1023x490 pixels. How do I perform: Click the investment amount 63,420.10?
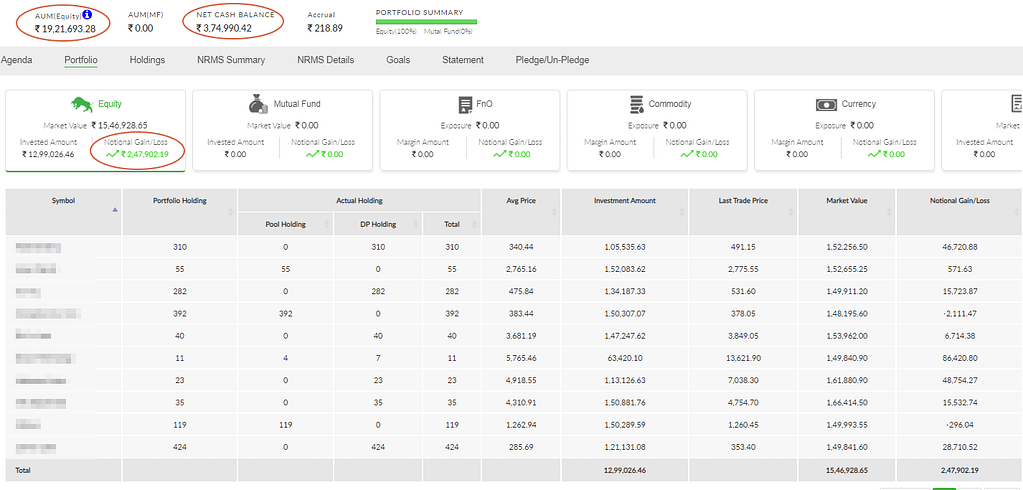[x=624, y=358]
